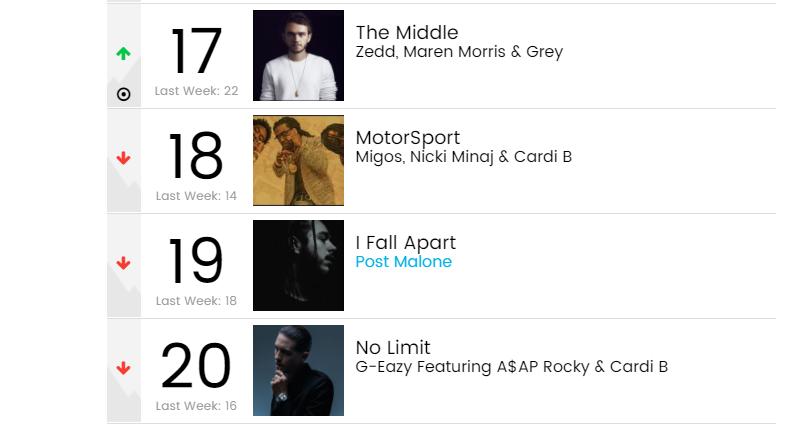Image resolution: width=786 pixels, height=424 pixels.
Task: Open The Middle album cover thumbnail
Action: [x=298, y=56]
